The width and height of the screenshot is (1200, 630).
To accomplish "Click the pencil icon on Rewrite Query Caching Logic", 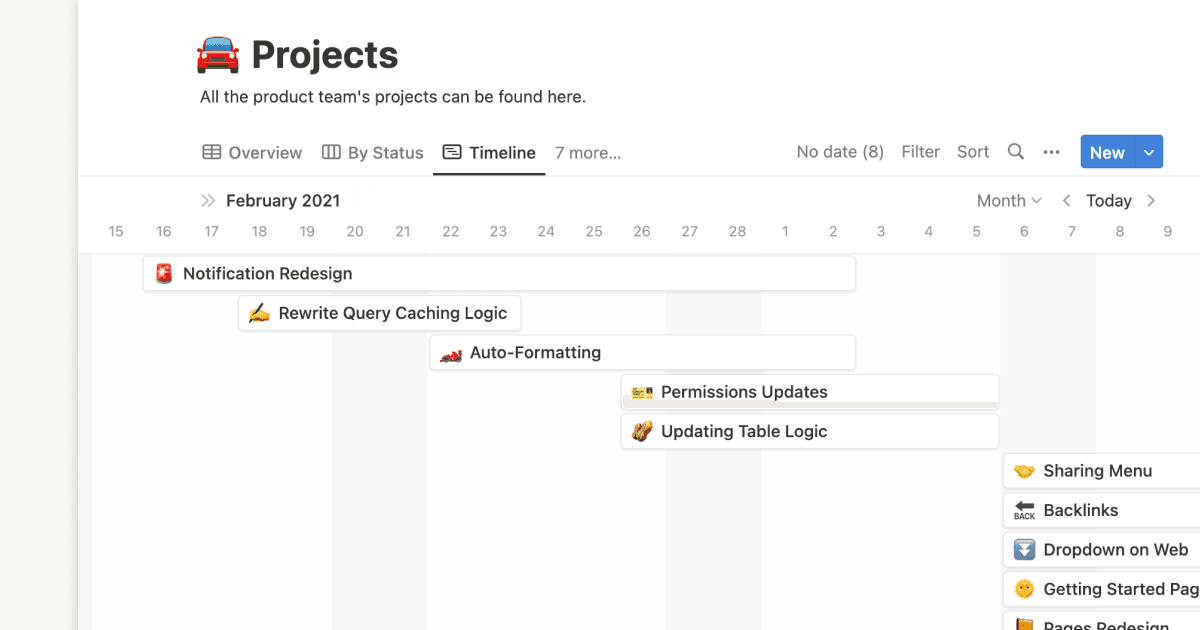I will tap(258, 312).
